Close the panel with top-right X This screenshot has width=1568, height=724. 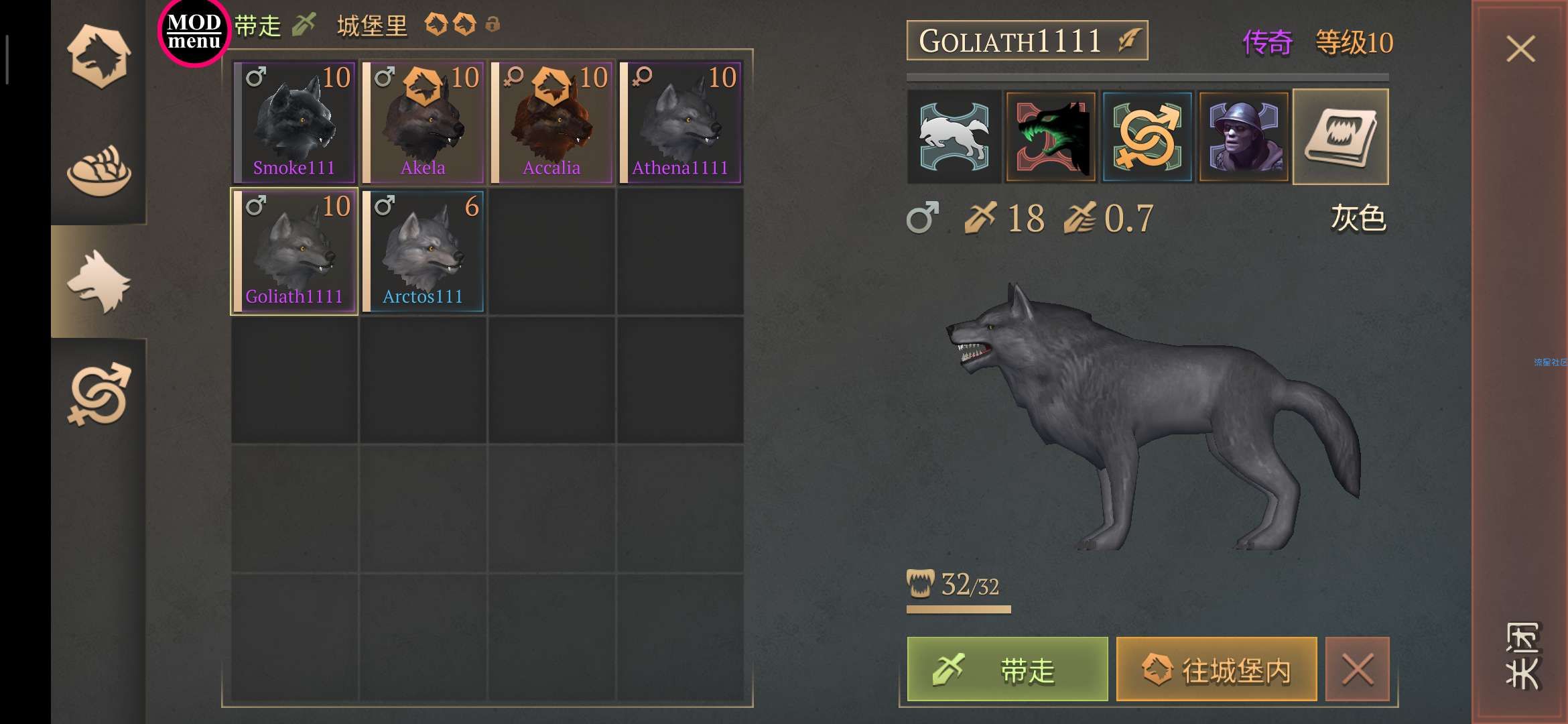click(x=1520, y=49)
